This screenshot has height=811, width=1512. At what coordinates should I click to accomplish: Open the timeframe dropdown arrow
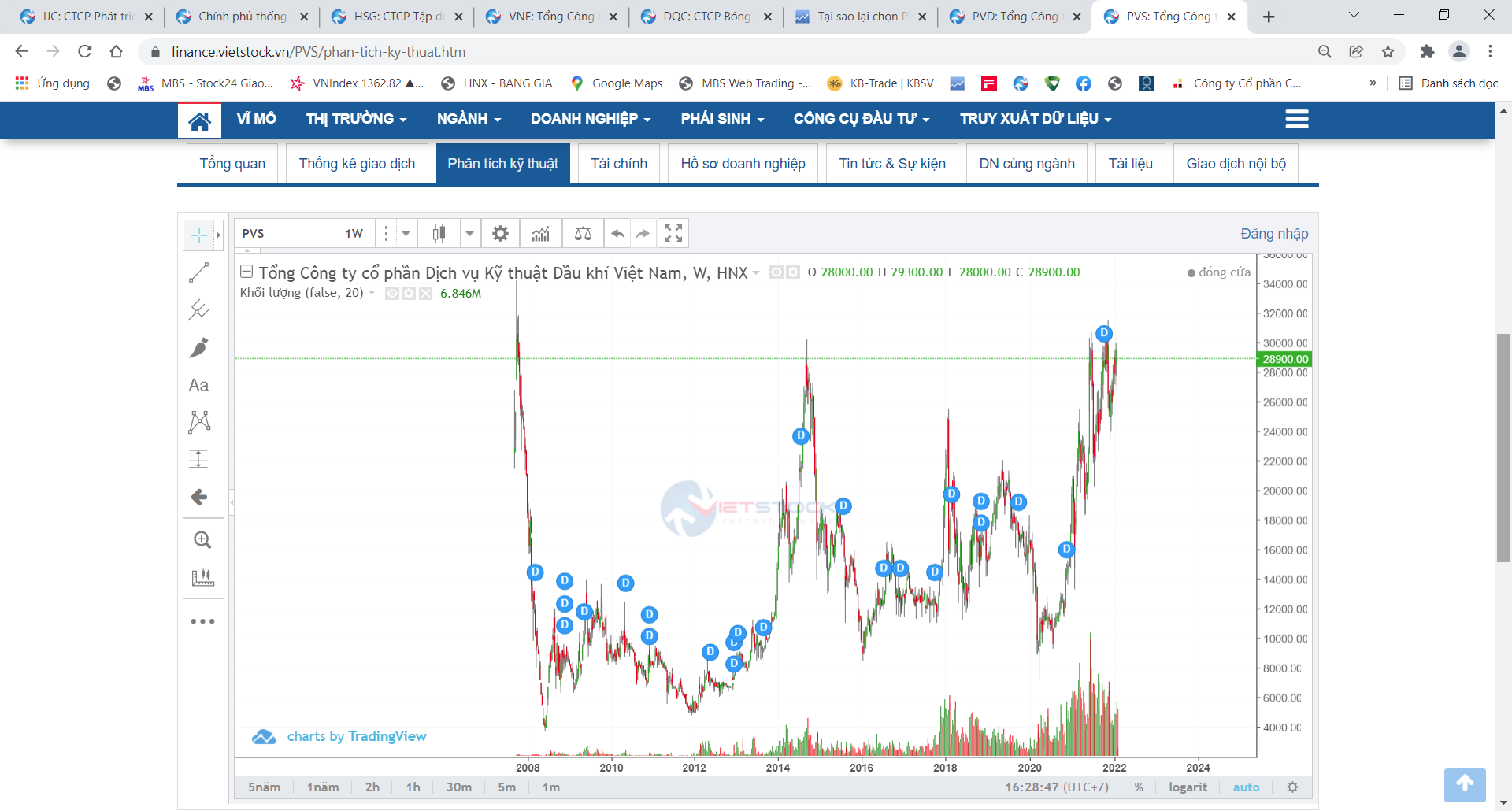(406, 233)
